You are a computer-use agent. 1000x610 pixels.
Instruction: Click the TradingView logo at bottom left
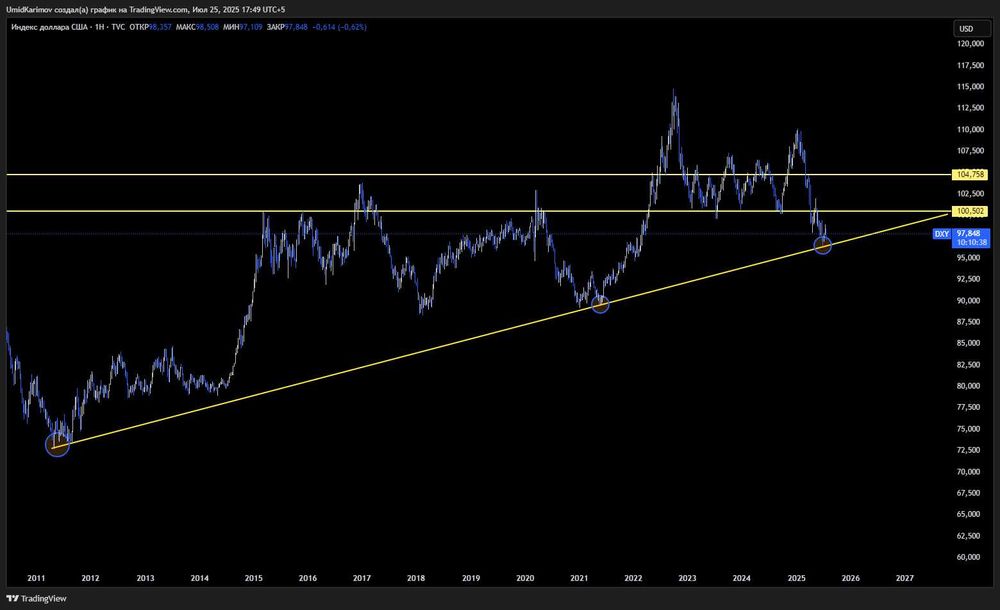36,599
